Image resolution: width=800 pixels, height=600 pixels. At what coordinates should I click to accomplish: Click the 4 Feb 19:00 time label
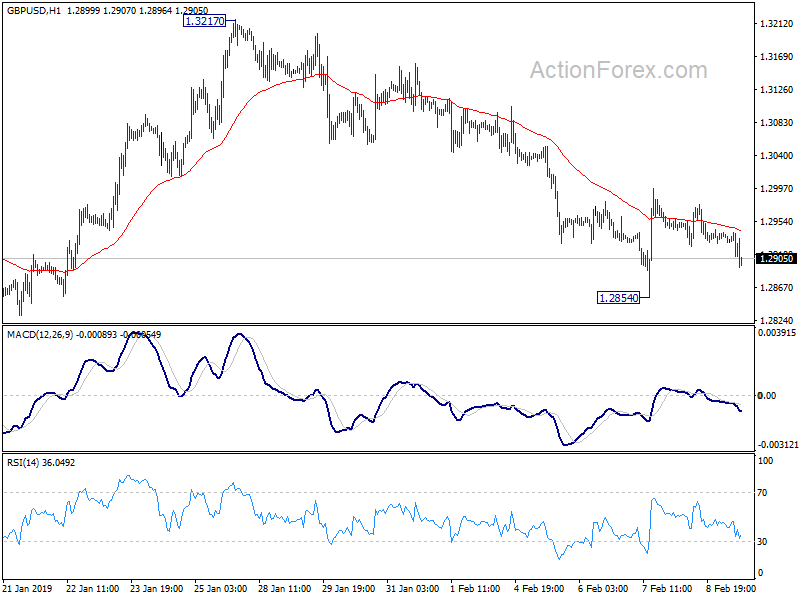[x=539, y=588]
